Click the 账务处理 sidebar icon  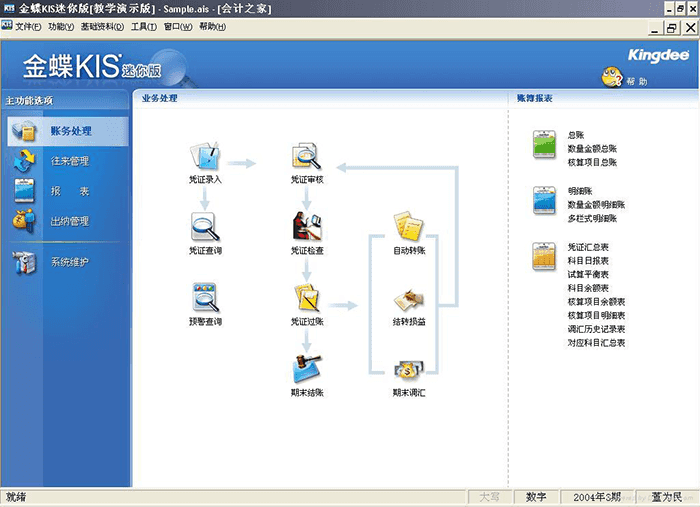[24, 131]
